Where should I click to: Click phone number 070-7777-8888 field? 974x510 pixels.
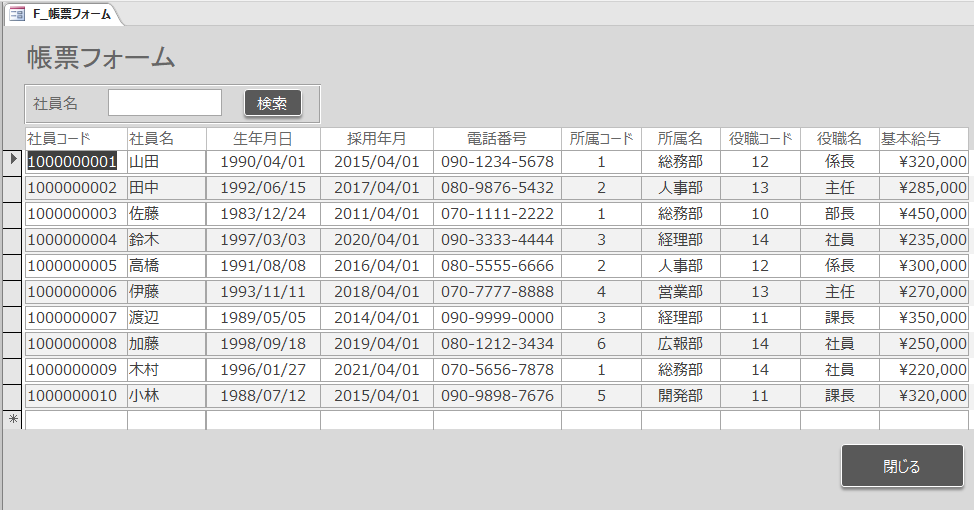tap(497, 292)
